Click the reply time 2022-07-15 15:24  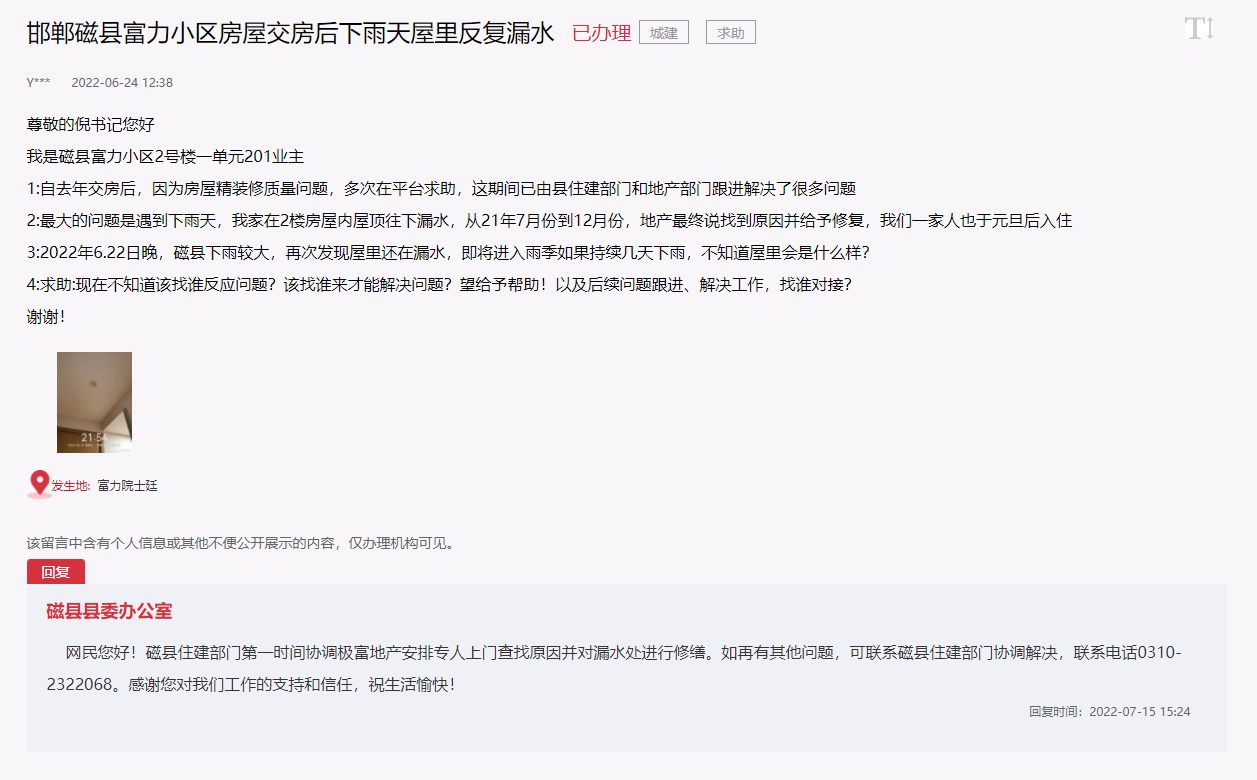[1139, 712]
